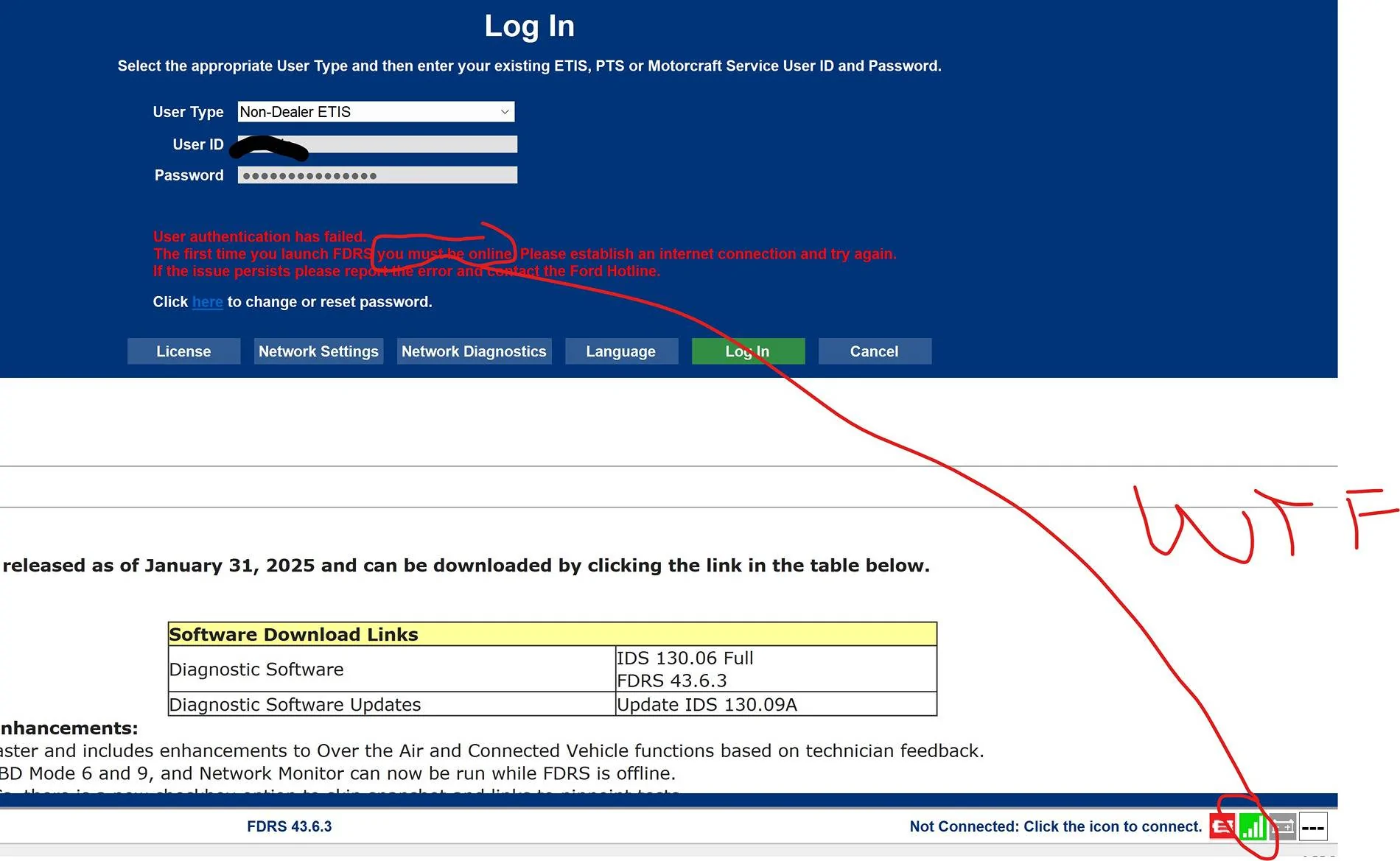This screenshot has width=1400, height=861.
Task: Expand the Non-Dealer ETIS selection arrow
Action: point(504,111)
